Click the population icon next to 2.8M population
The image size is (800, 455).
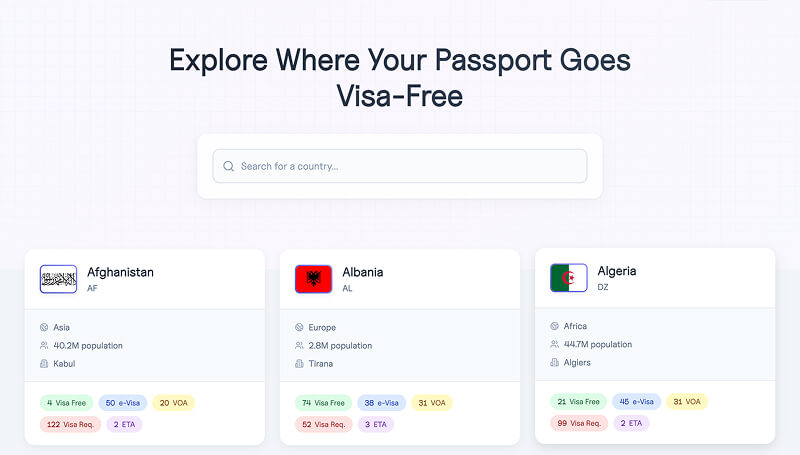[x=299, y=345]
